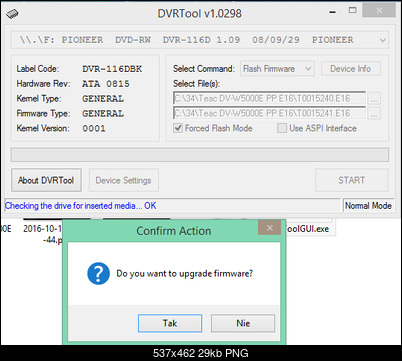Expand the PIONEER drive selection dropdown

coord(200,40)
